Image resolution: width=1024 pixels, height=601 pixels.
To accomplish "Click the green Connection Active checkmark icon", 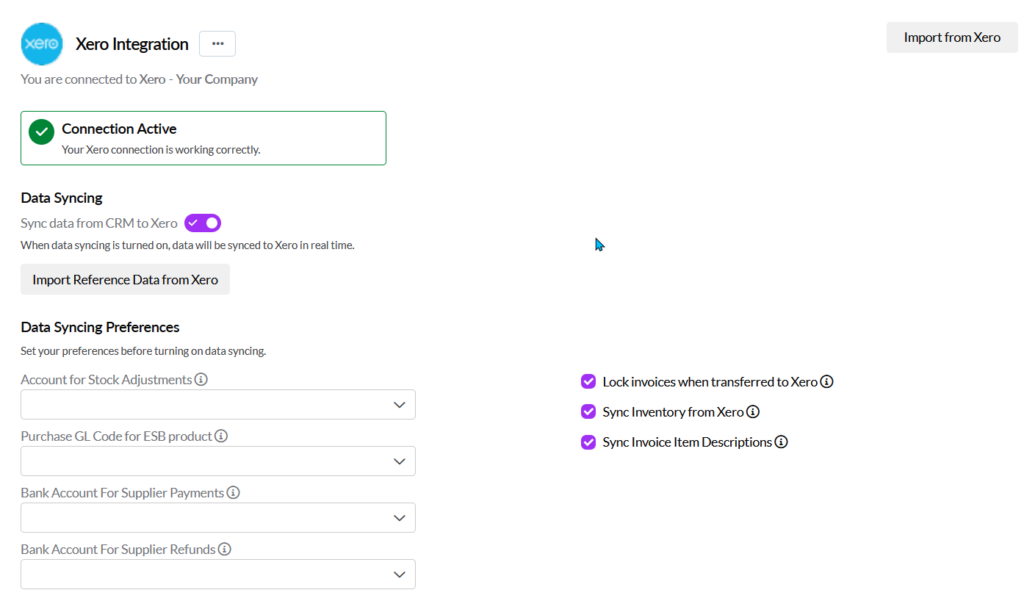I will [41, 131].
